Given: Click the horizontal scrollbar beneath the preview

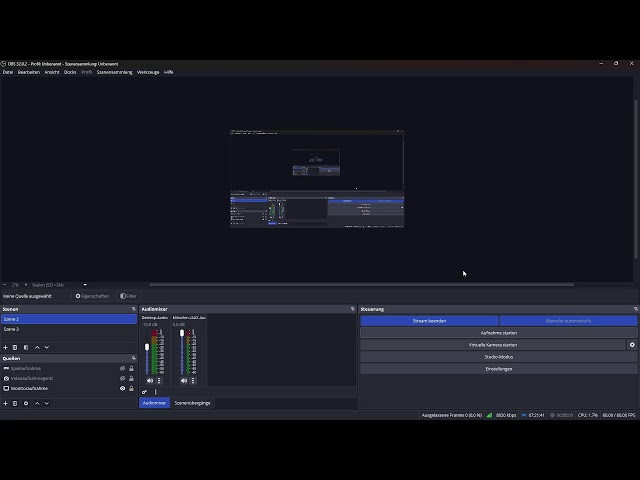Looking at the screenshot, I should [362, 284].
